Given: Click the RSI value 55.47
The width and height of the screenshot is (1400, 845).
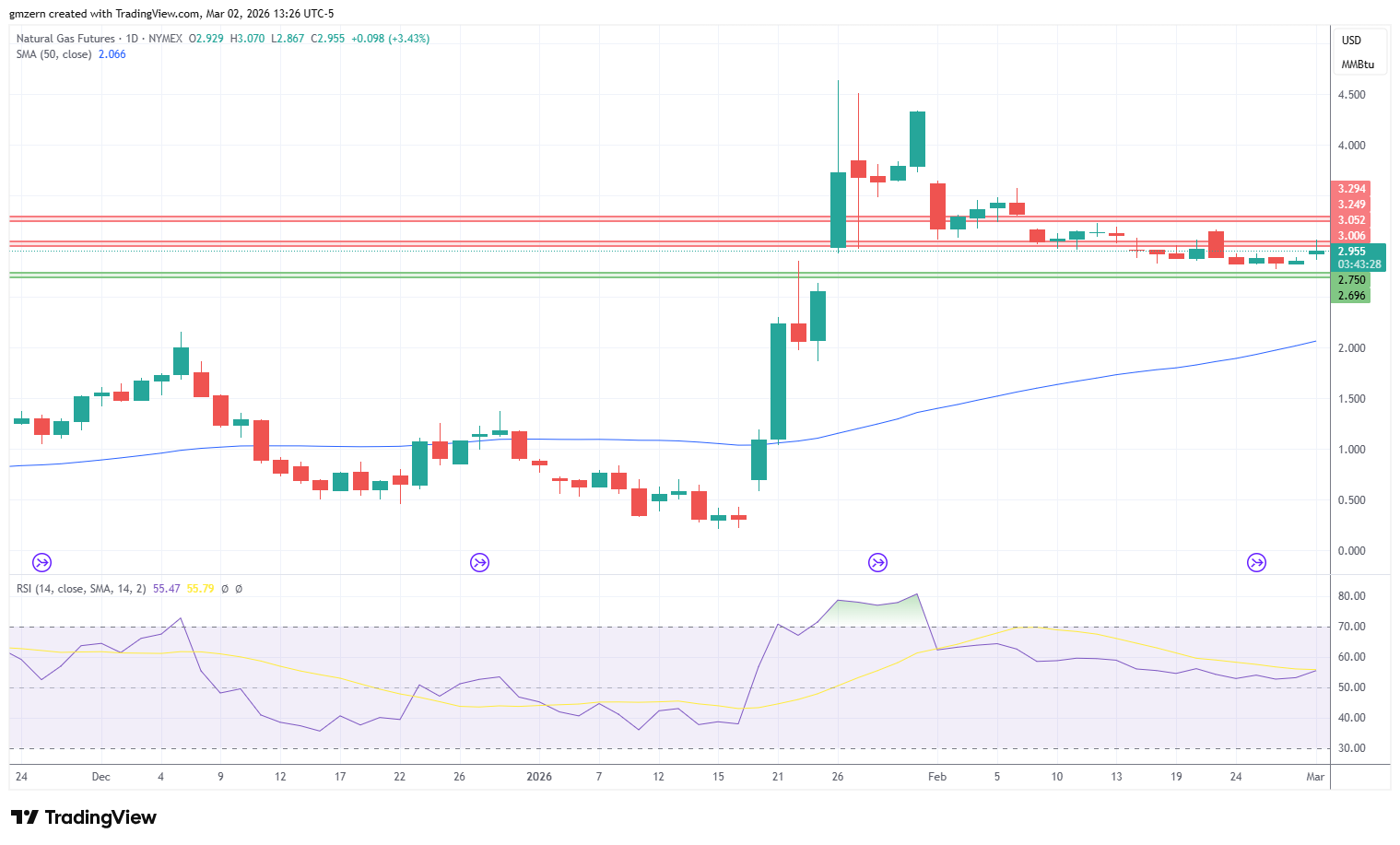Looking at the screenshot, I should [x=167, y=589].
